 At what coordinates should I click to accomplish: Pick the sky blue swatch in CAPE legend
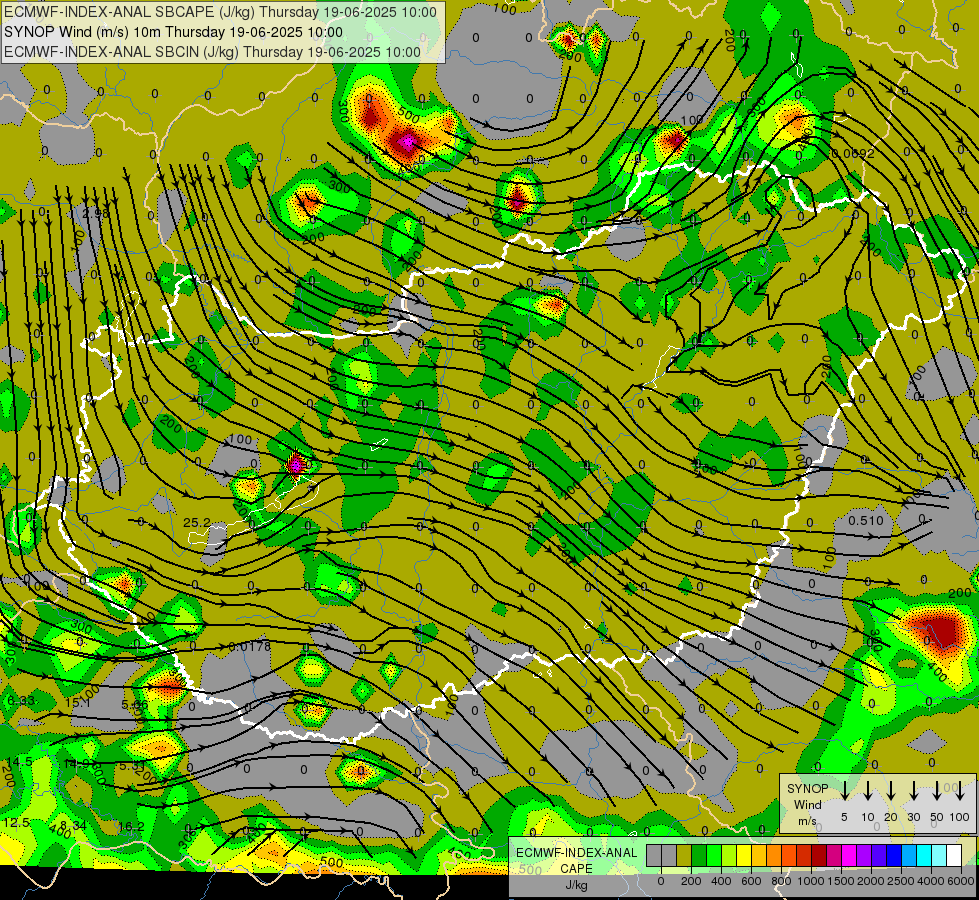pyautogui.click(x=910, y=855)
